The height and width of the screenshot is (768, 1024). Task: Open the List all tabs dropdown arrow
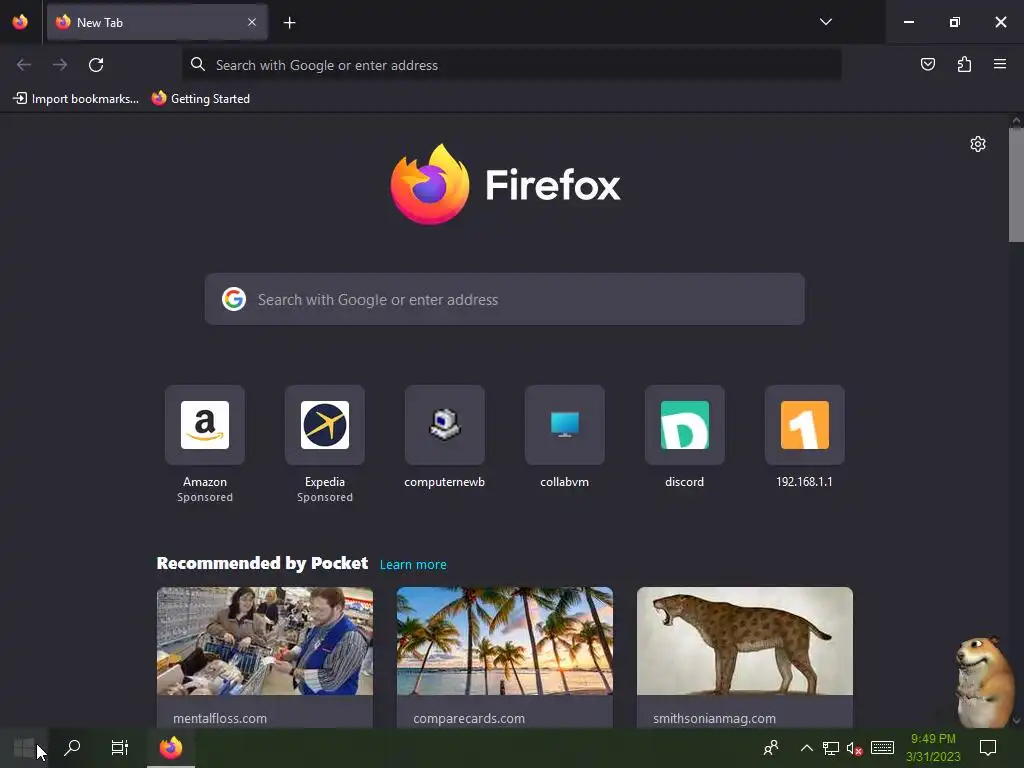coord(825,22)
